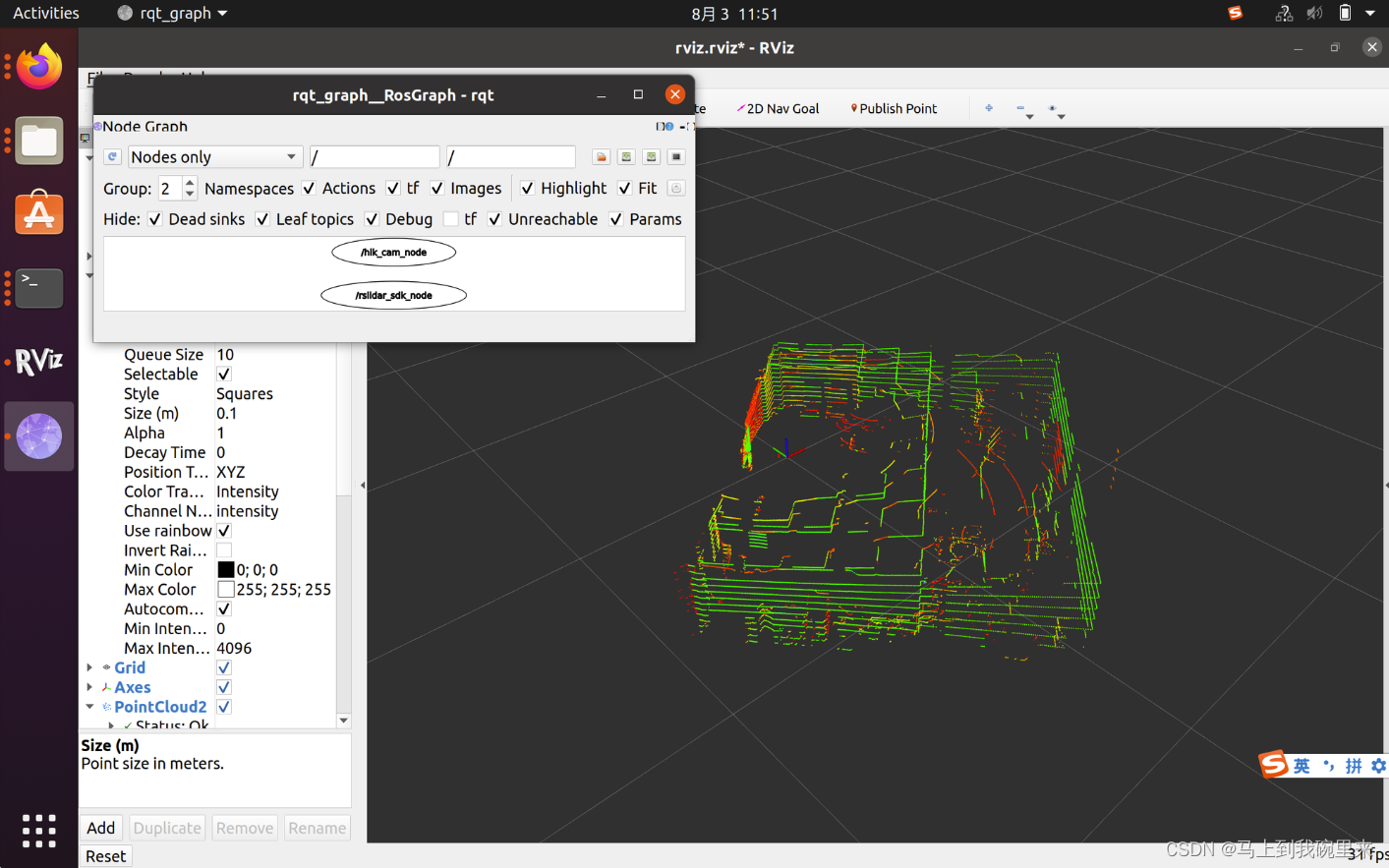The width and height of the screenshot is (1389, 868).
Task: Select the /hik_cam_node graph node
Action: pyautogui.click(x=393, y=253)
